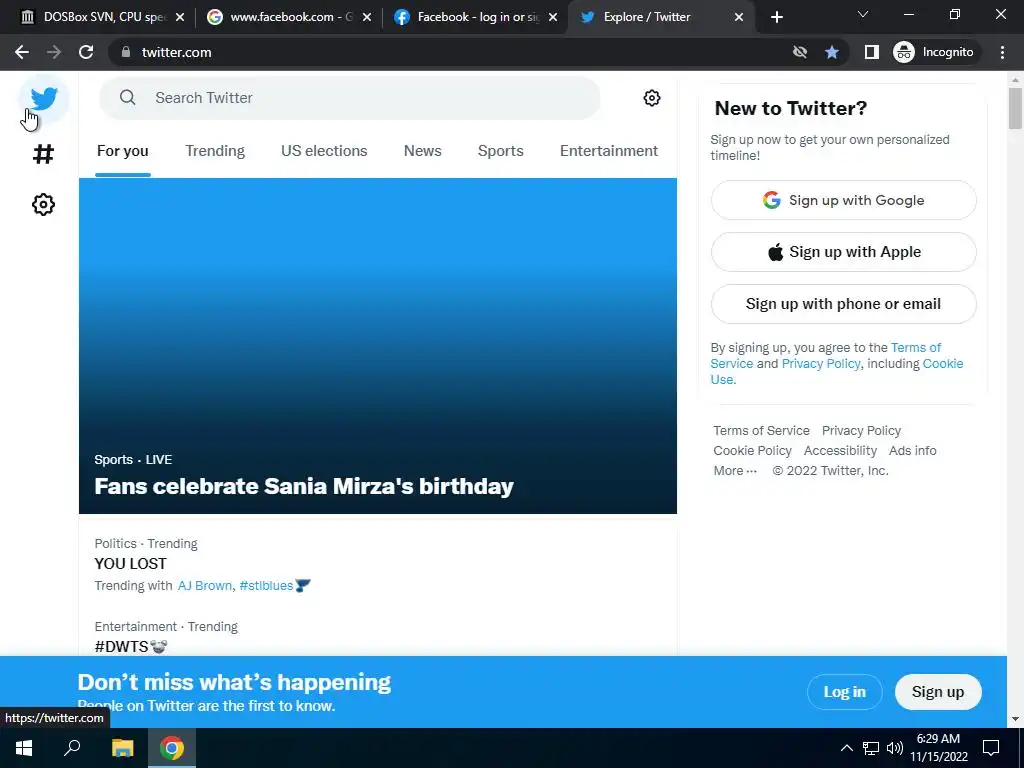Select the Sports tab

pyautogui.click(x=500, y=151)
